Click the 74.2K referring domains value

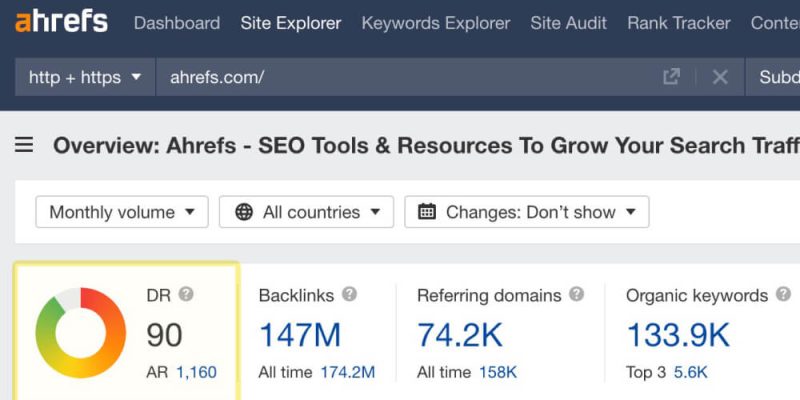tap(460, 335)
